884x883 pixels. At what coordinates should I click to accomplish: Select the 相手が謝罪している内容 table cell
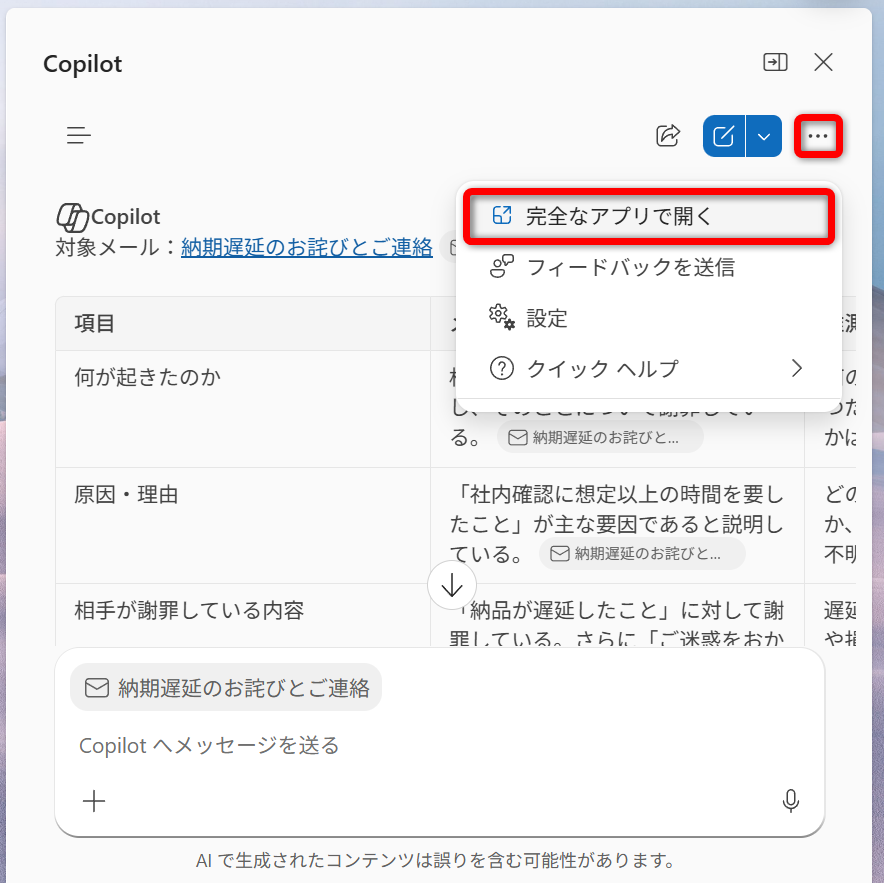click(243, 615)
